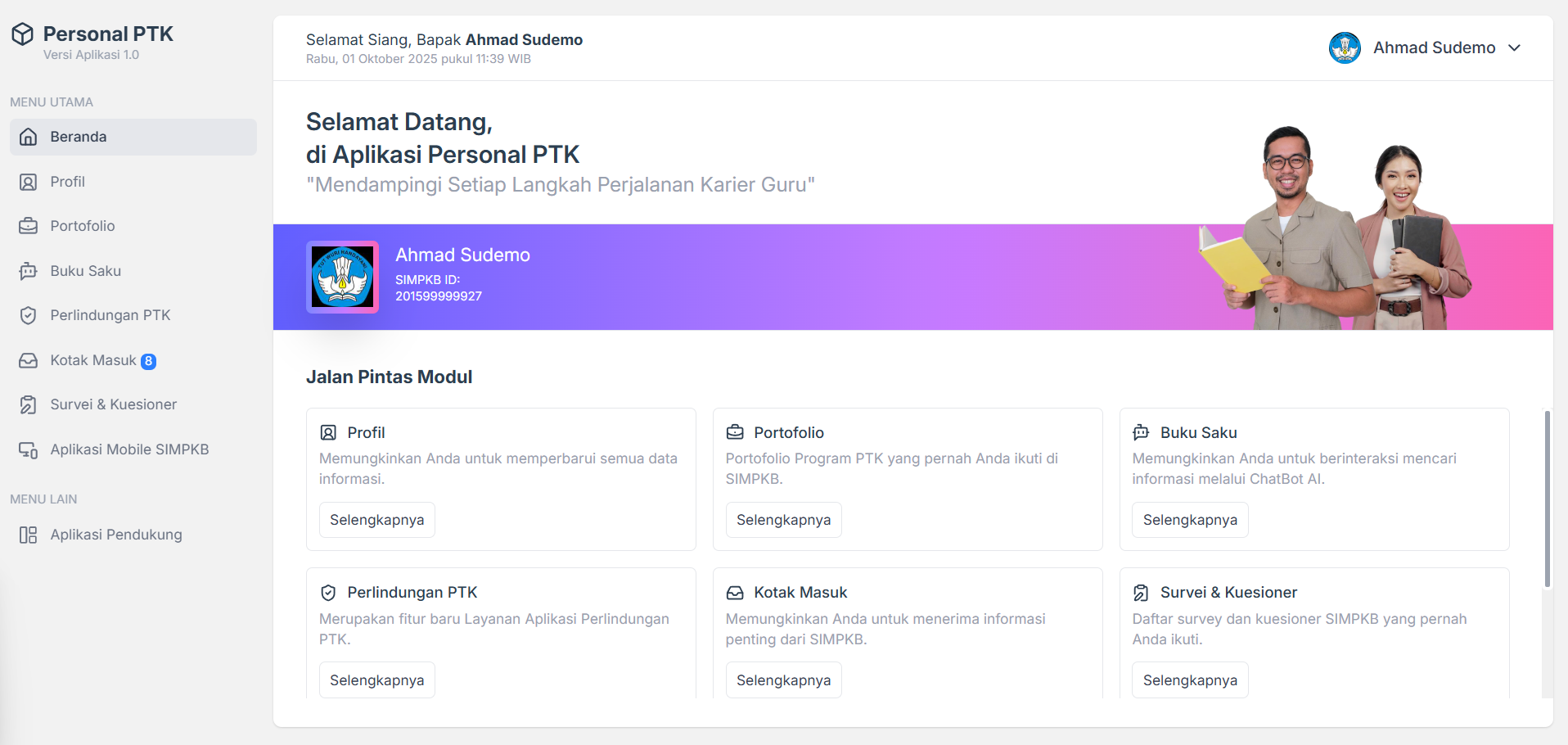Click Selengkapnya button in Portofolio card
The height and width of the screenshot is (745, 1568).
click(x=783, y=520)
